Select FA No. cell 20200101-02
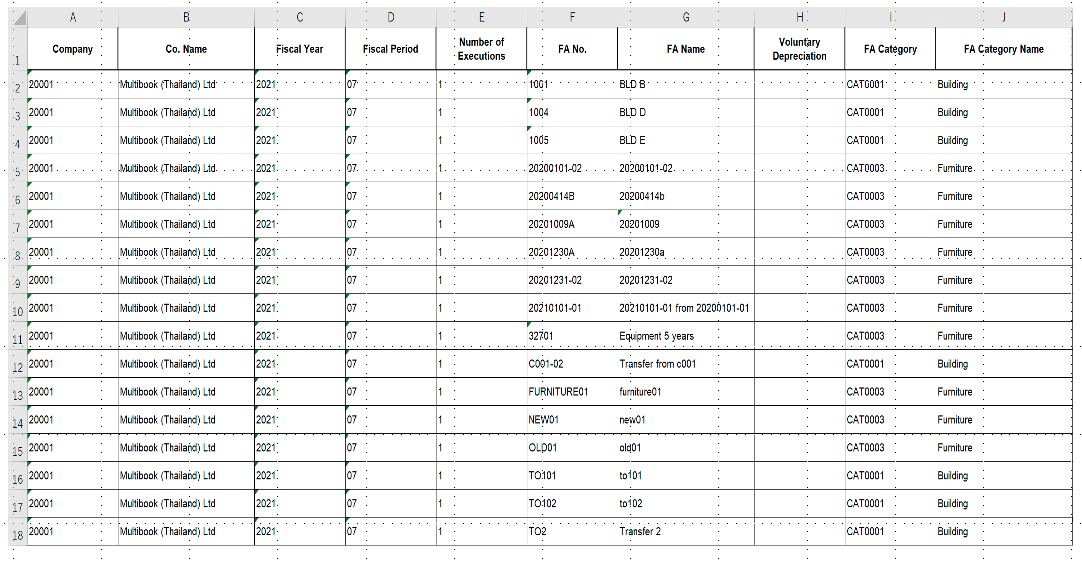This screenshot has width=1082, height=565. pos(572,168)
